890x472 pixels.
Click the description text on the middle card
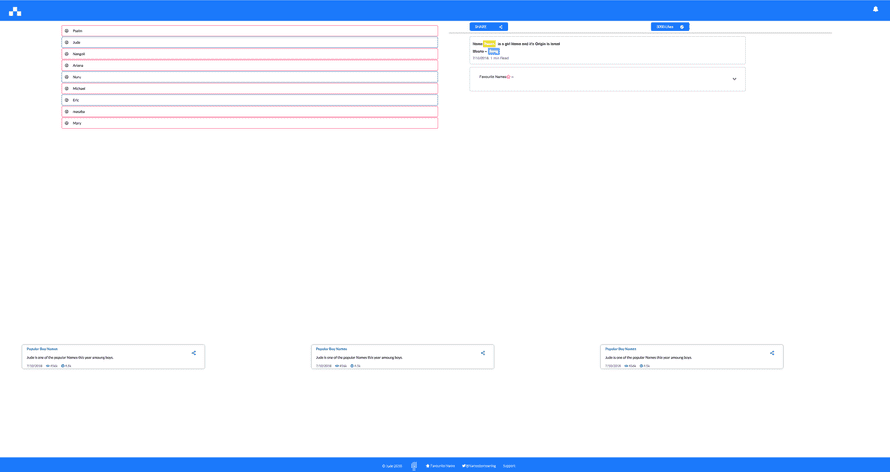(359, 357)
